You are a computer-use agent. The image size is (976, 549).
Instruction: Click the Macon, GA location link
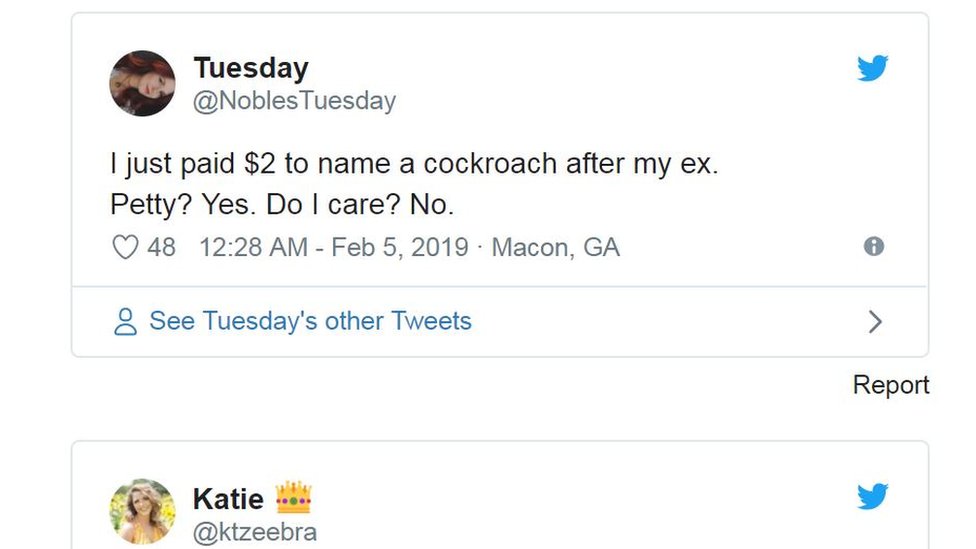pos(556,247)
